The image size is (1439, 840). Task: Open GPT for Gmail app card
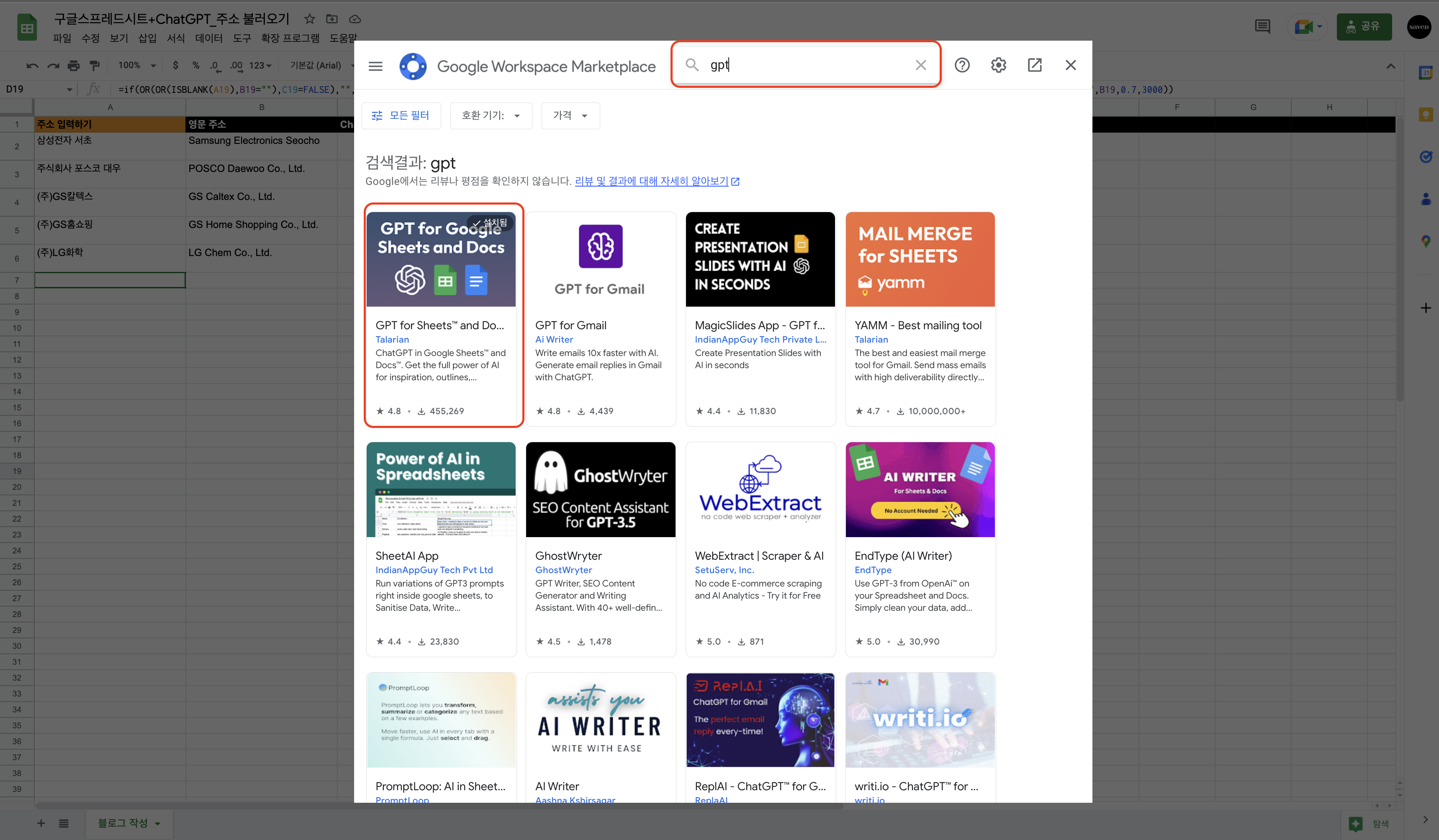[x=600, y=319]
